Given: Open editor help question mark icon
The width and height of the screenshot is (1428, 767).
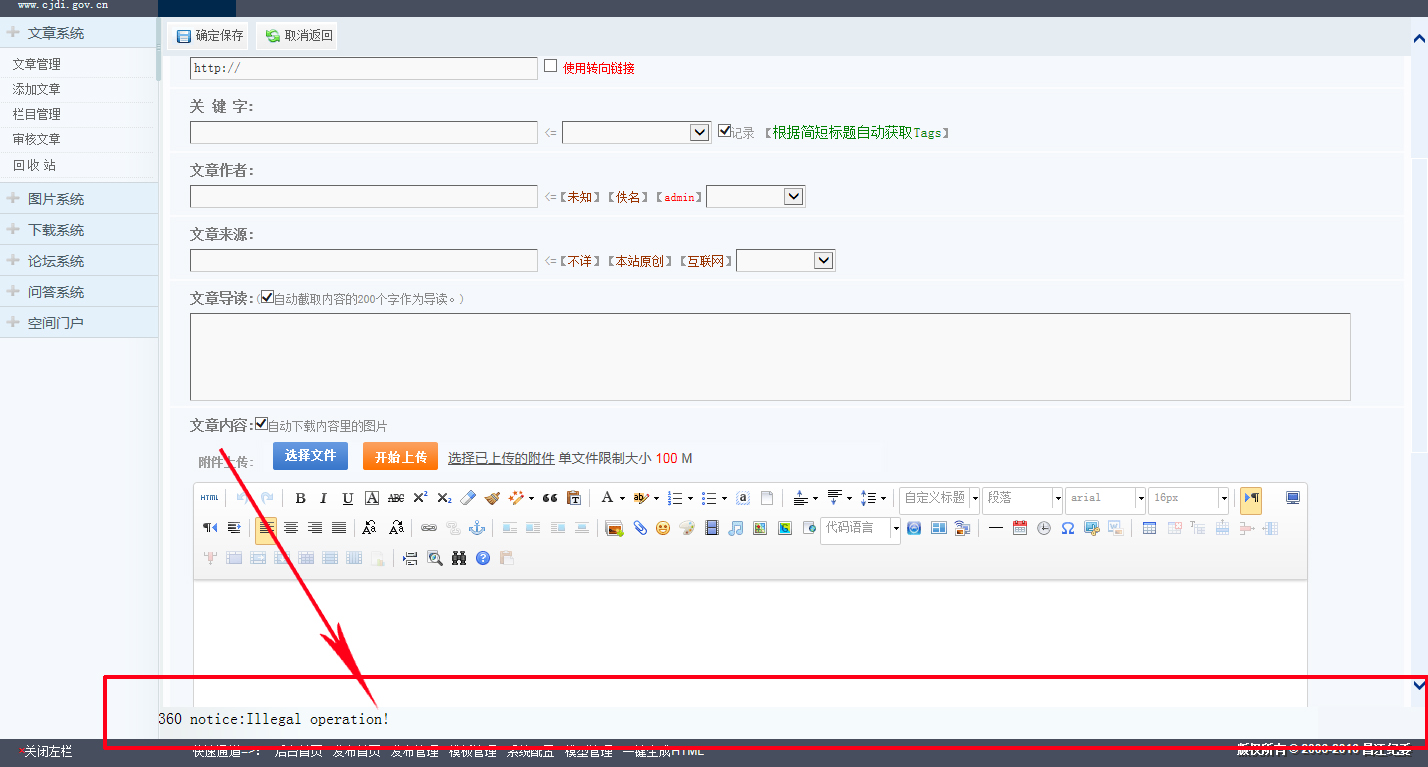Looking at the screenshot, I should [483, 558].
